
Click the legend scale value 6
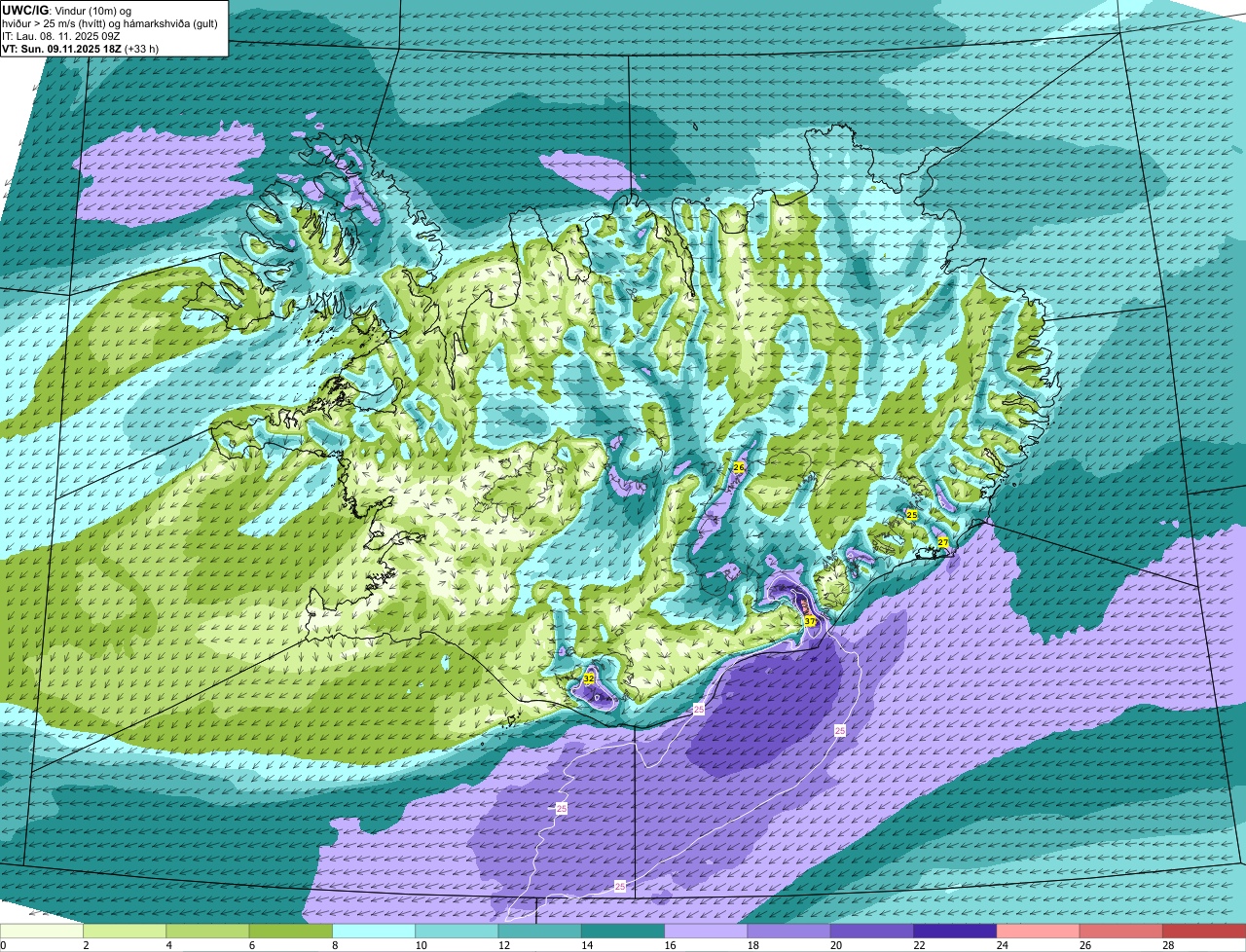(251, 945)
